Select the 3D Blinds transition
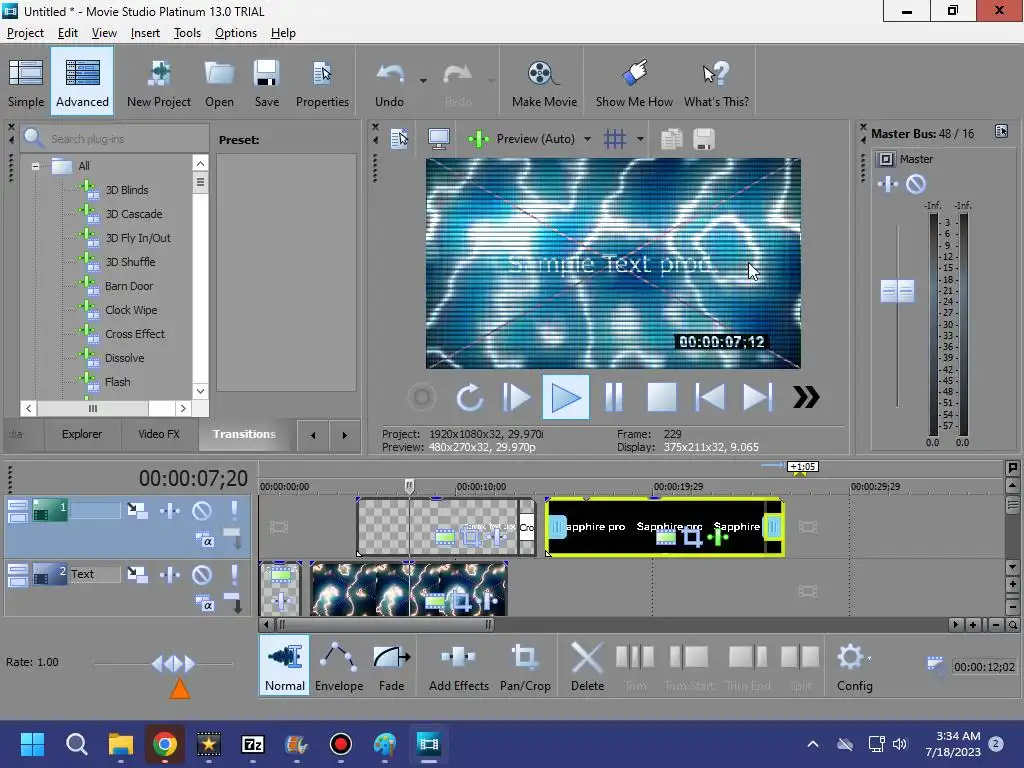Viewport: 1024px width, 768px height. [x=127, y=190]
